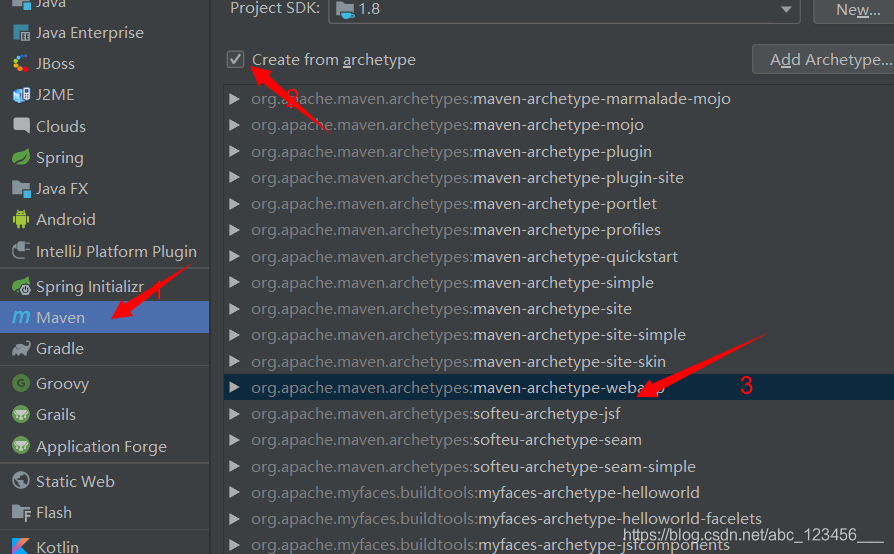
Task: Expand the myfaces-archetype-helloworld arrow
Action: [x=234, y=492]
